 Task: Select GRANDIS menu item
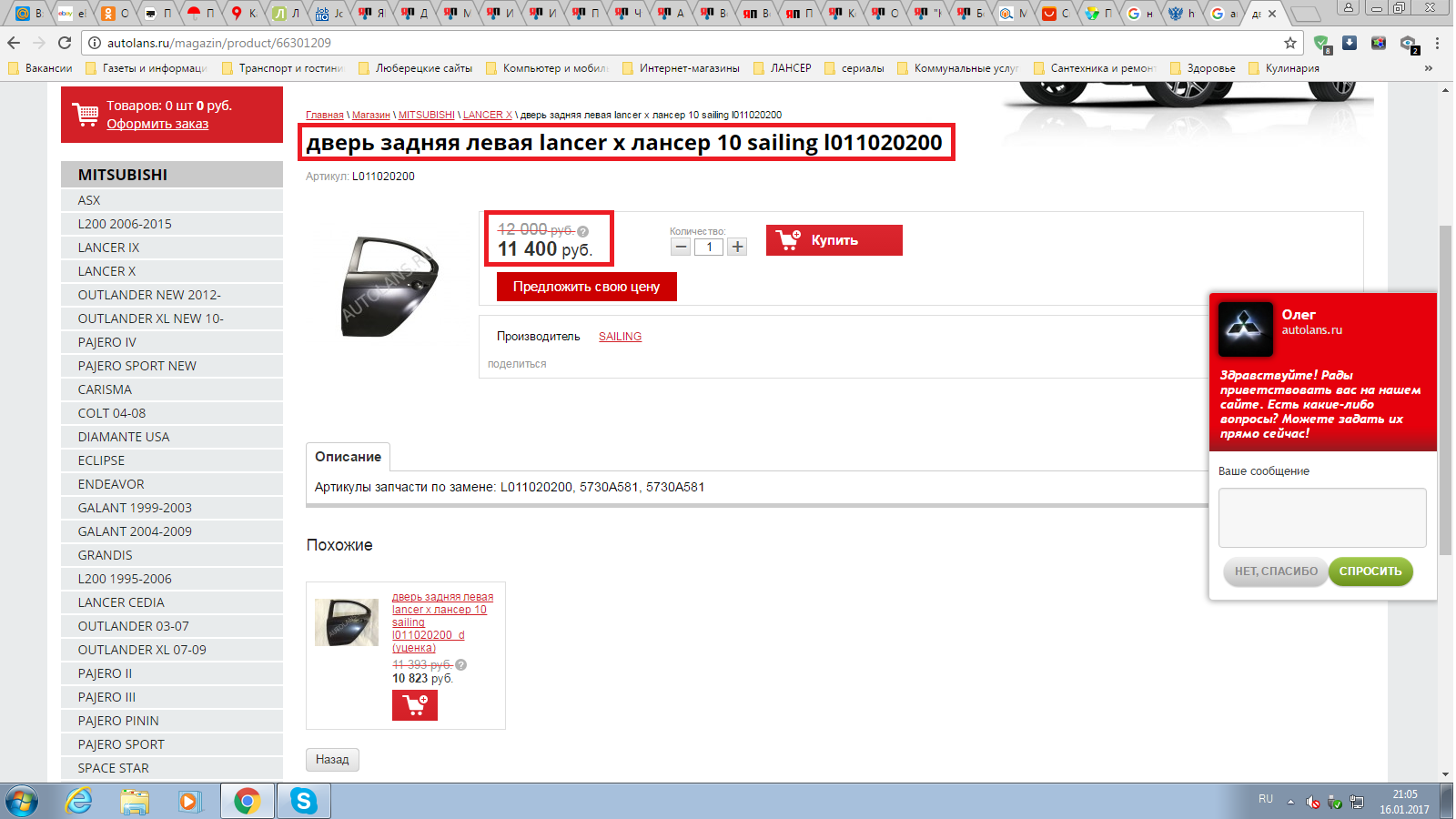[172, 555]
